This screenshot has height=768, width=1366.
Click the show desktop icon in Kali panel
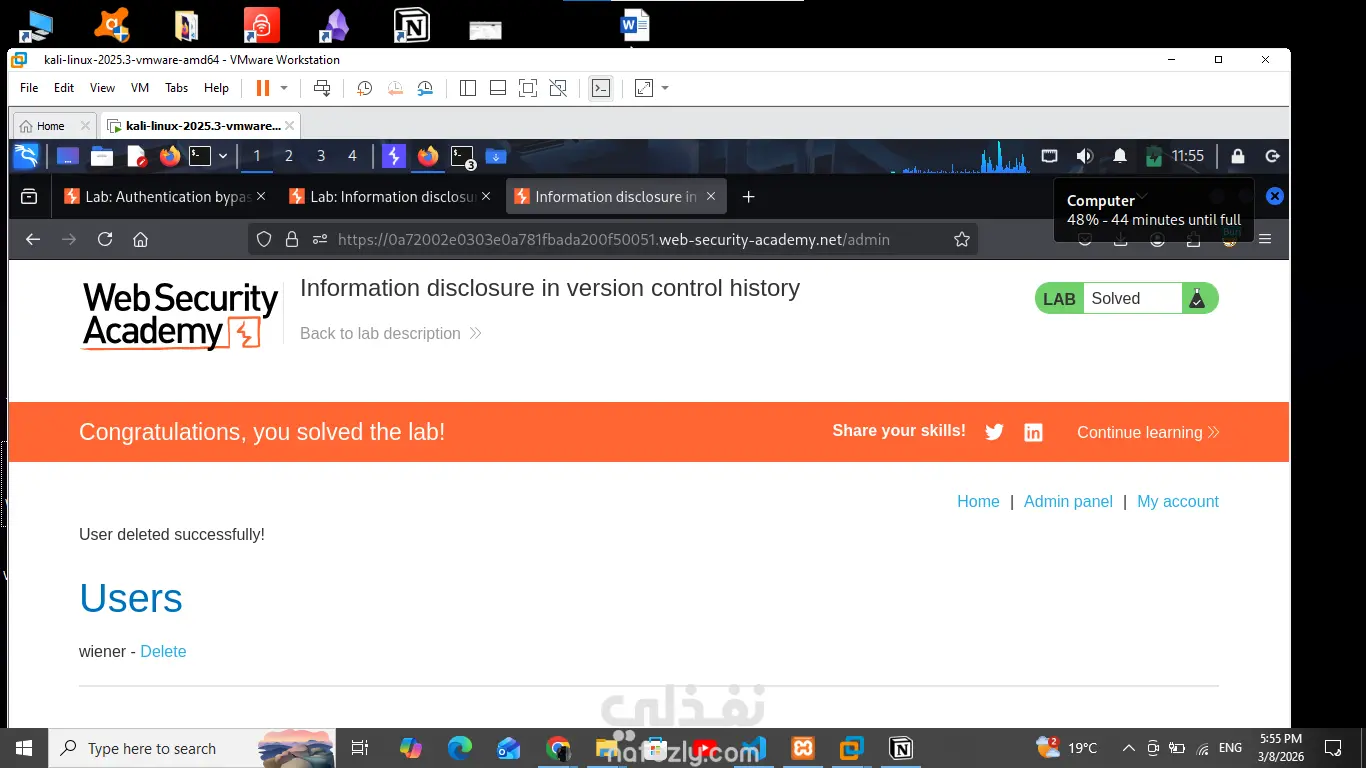pos(68,156)
